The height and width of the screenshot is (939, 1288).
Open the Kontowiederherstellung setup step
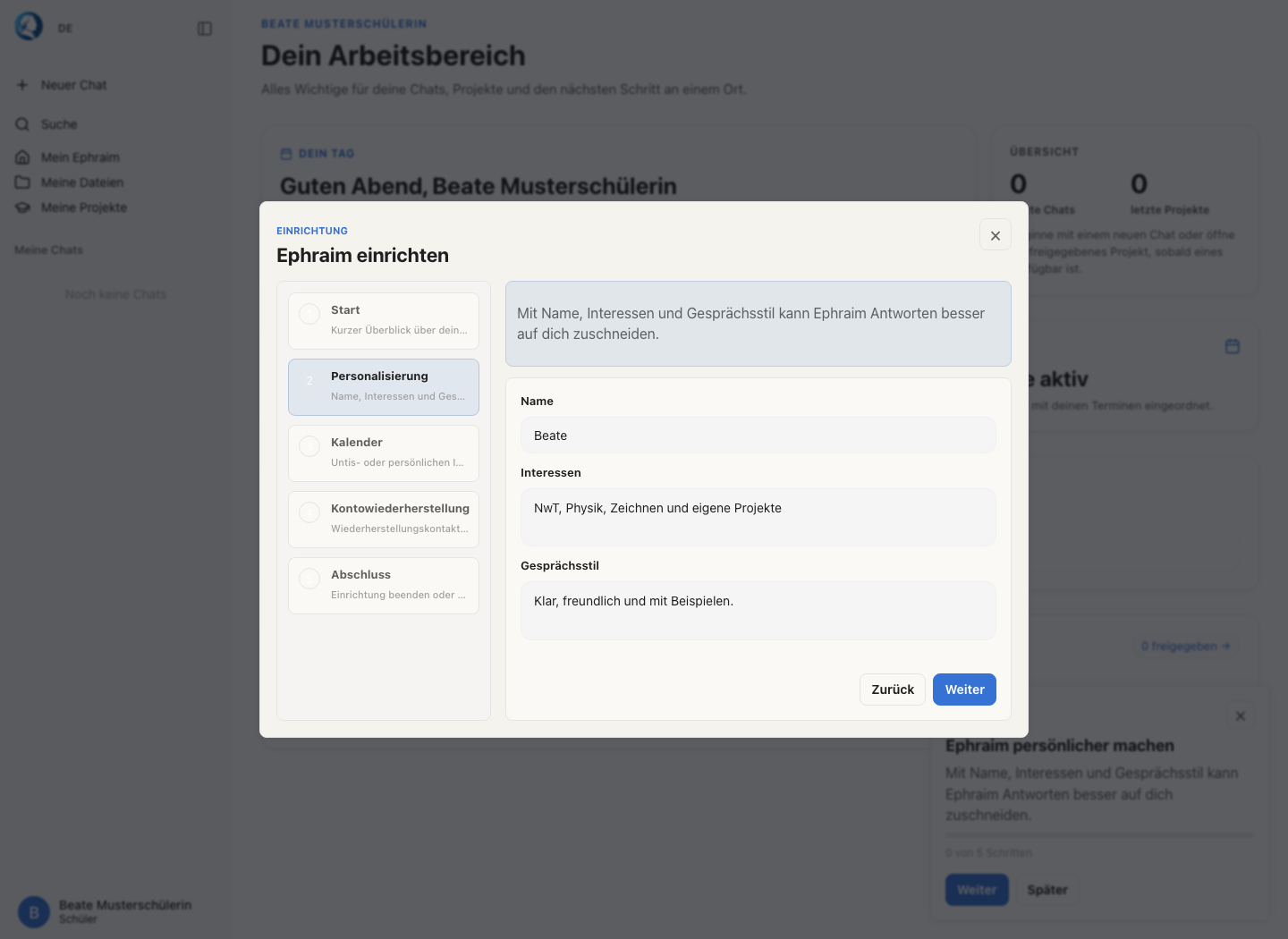point(384,520)
